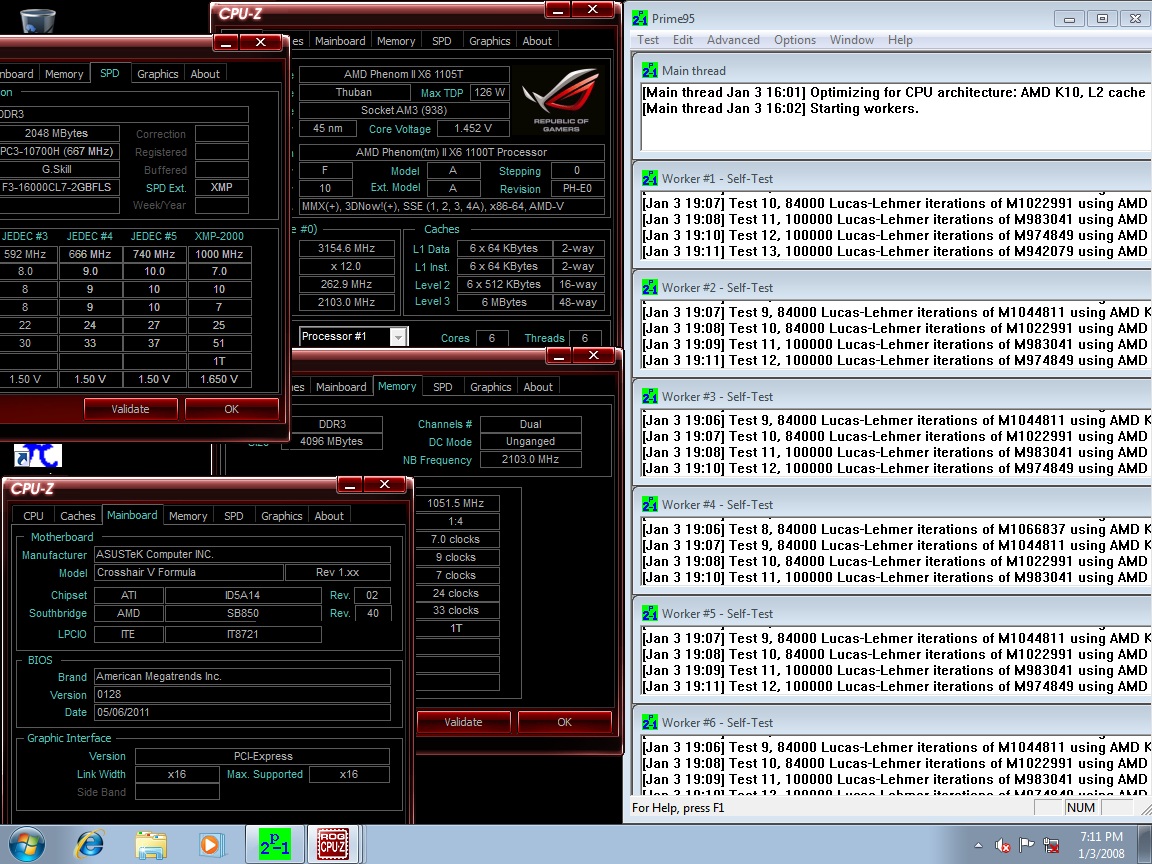Viewport: 1152px width, 864px height.
Task: Click the Prime95 title bar icon
Action: point(640,18)
